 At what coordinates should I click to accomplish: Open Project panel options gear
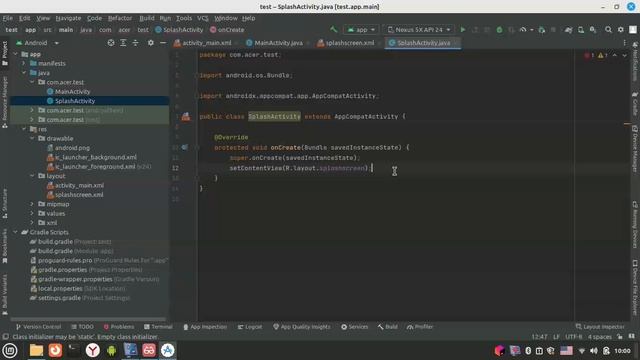[151, 42]
